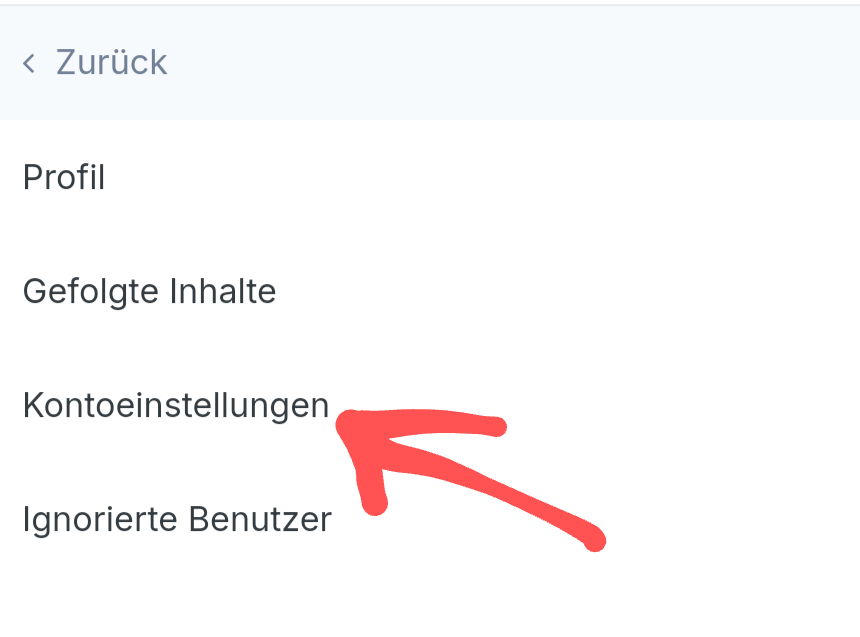Image resolution: width=860 pixels, height=637 pixels.
Task: Open the Profil menu entry
Action: pos(64,178)
